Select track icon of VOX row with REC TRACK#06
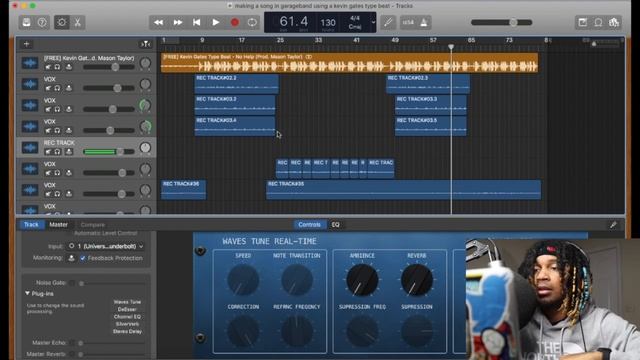Screen dimensions: 640x360 (30, 190)
